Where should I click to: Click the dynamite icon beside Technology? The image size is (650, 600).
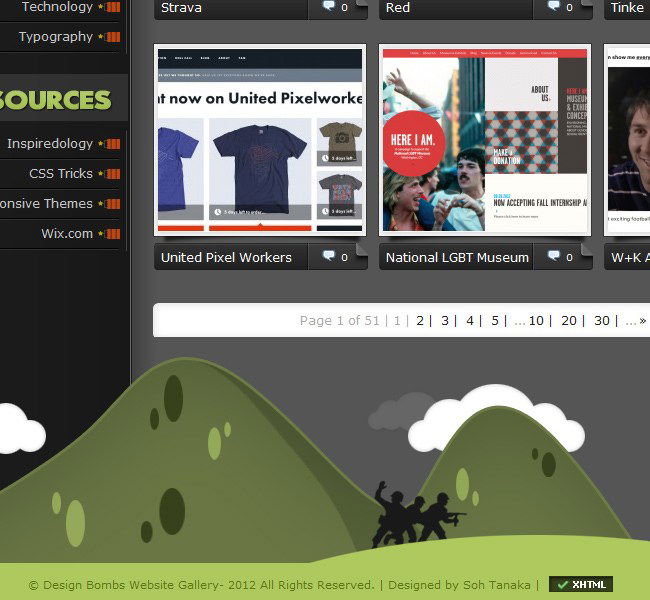[x=109, y=7]
